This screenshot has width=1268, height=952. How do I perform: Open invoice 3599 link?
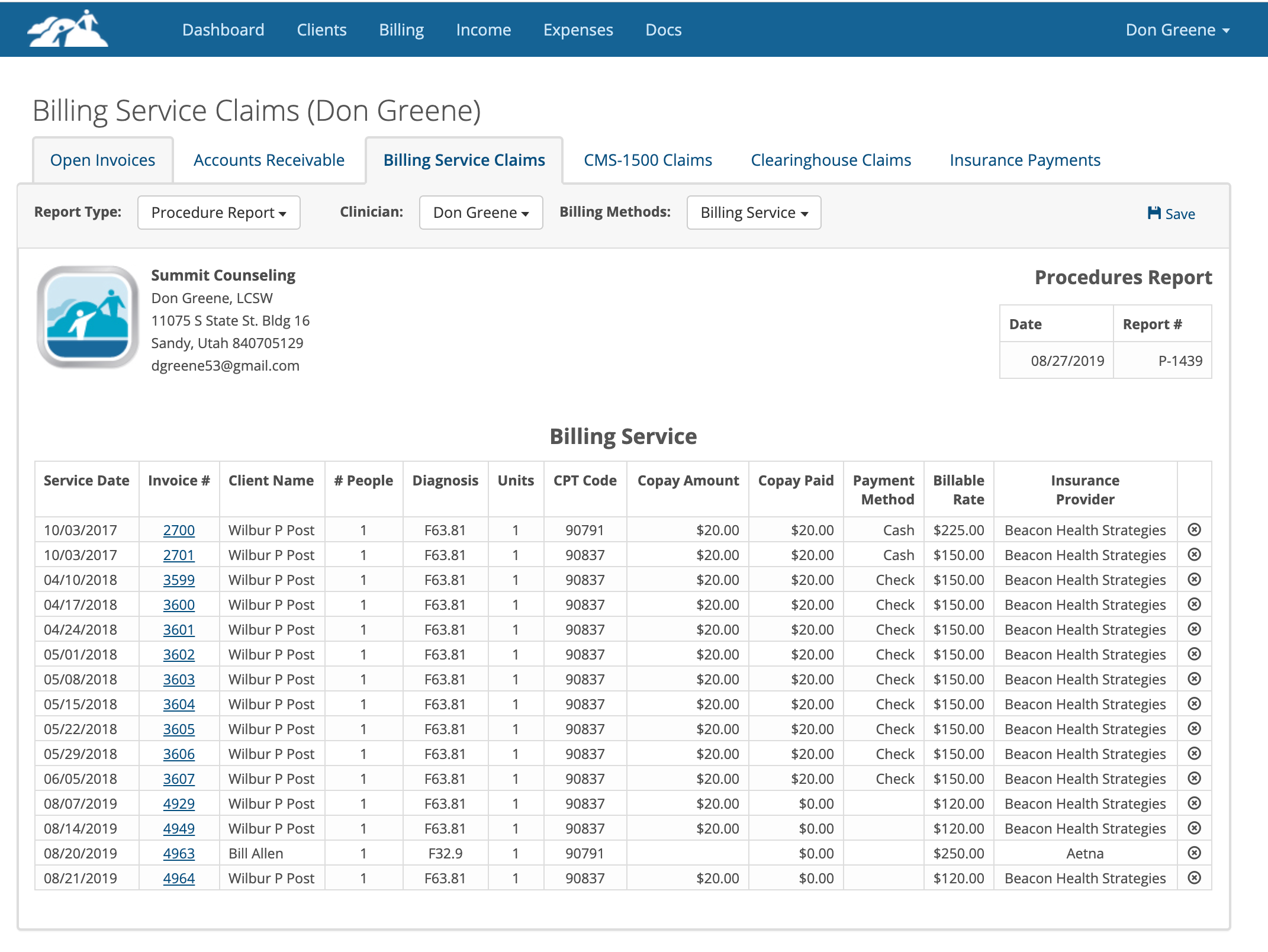pyautogui.click(x=179, y=580)
